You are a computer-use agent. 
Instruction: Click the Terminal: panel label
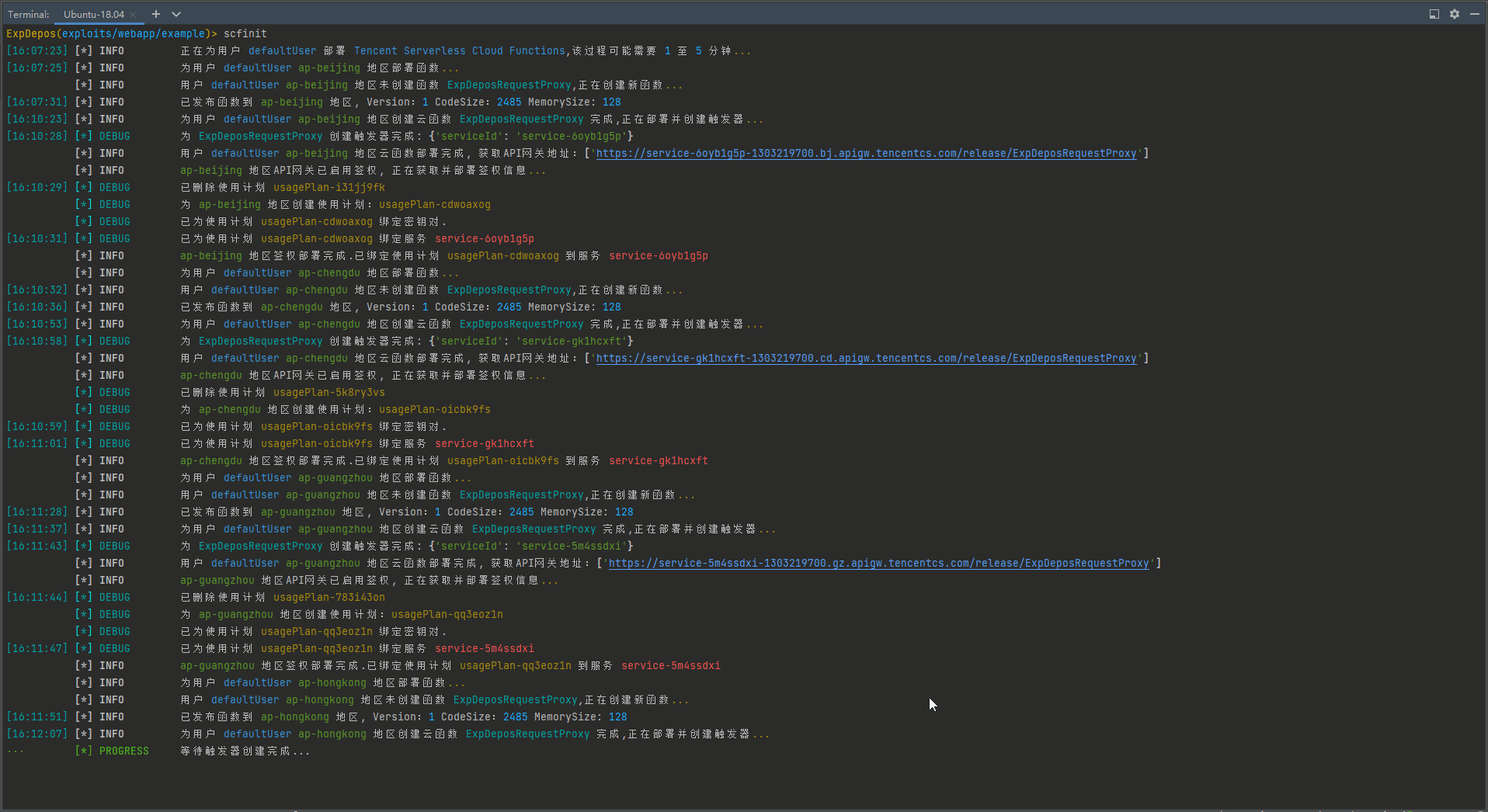pos(29,15)
